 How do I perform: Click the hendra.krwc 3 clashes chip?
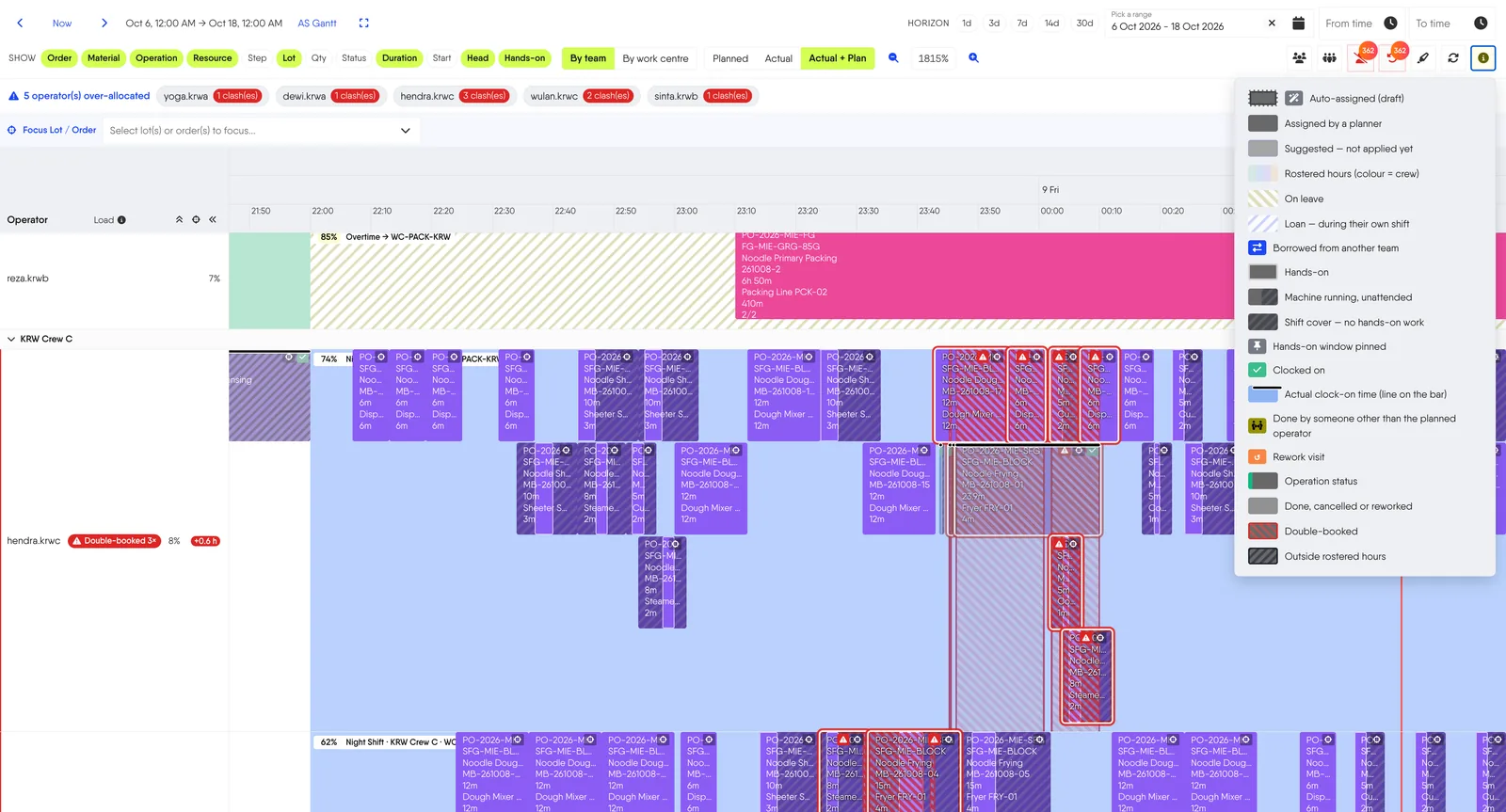[455, 96]
